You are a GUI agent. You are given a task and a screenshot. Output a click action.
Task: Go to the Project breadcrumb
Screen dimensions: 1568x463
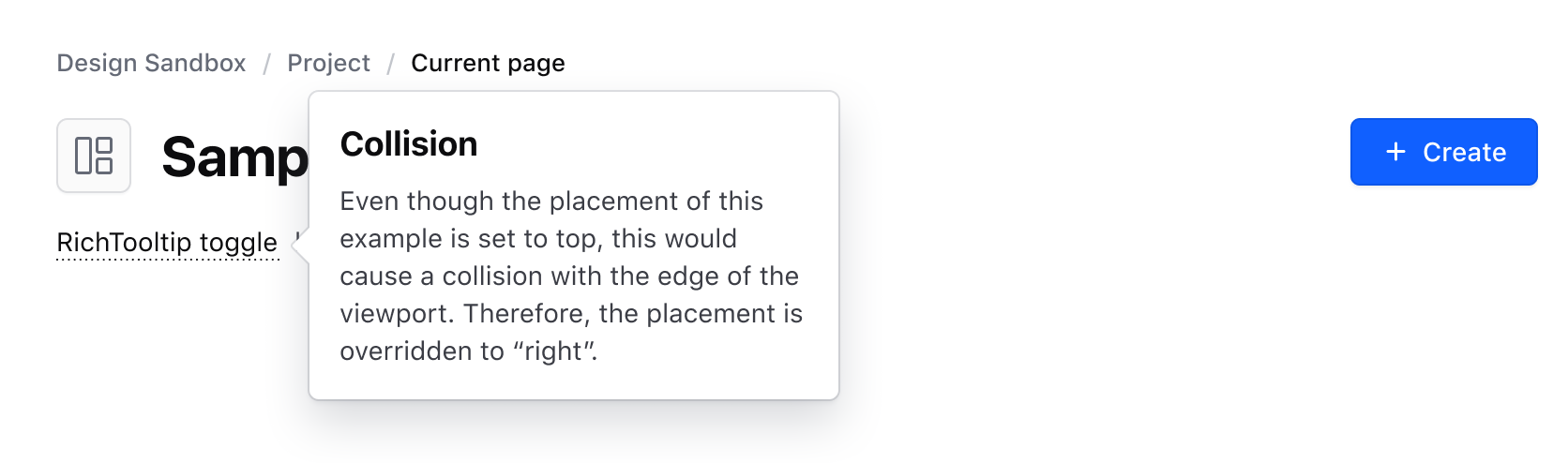point(328,63)
